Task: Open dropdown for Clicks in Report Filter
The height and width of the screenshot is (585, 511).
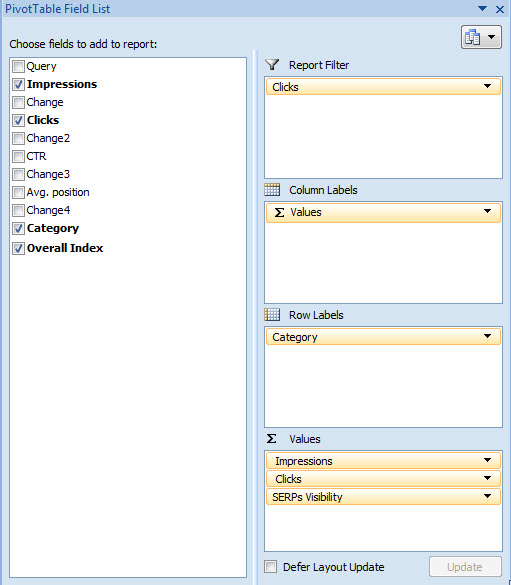Action: [x=487, y=86]
